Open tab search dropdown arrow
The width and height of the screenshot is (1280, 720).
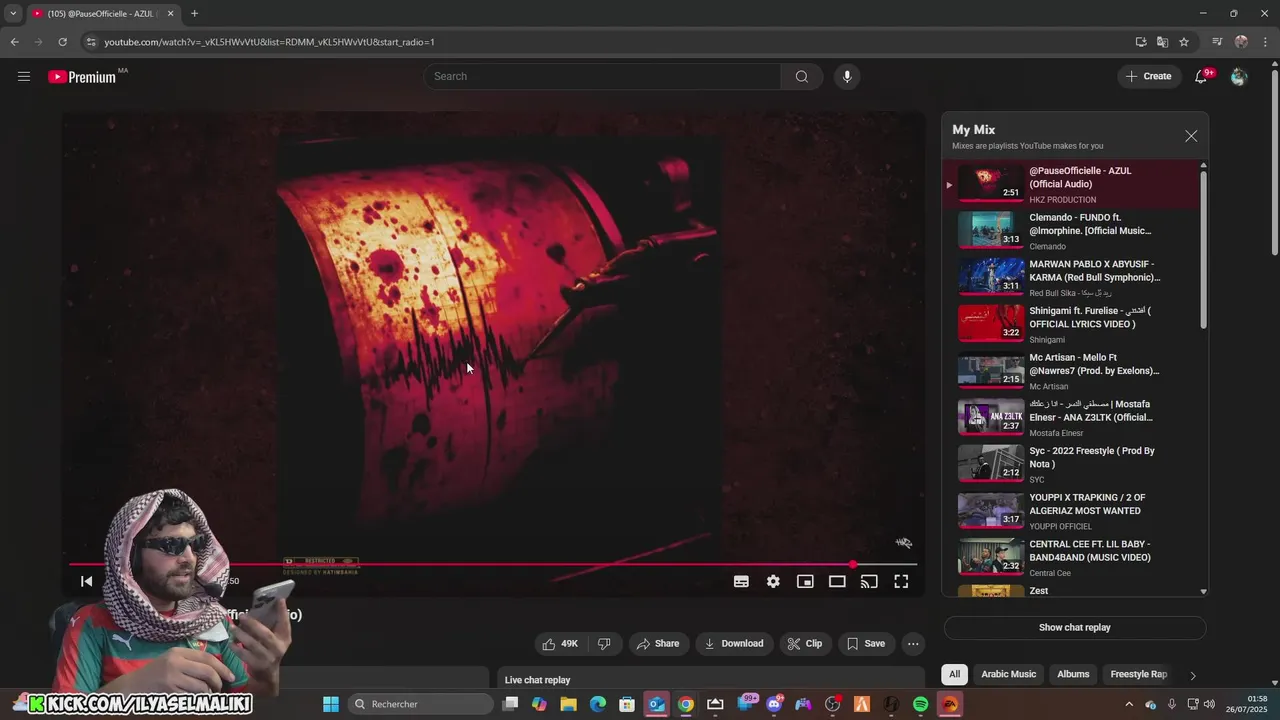point(13,13)
